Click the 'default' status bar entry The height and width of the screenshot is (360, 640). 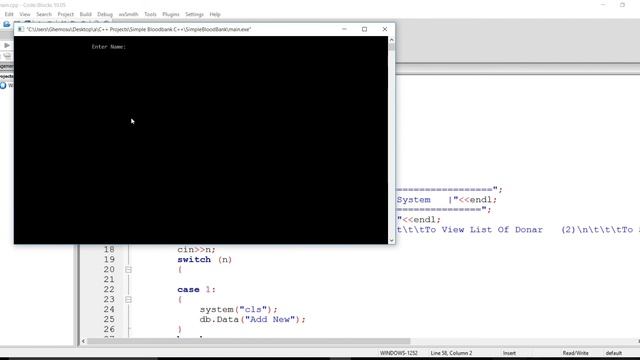click(x=613, y=353)
